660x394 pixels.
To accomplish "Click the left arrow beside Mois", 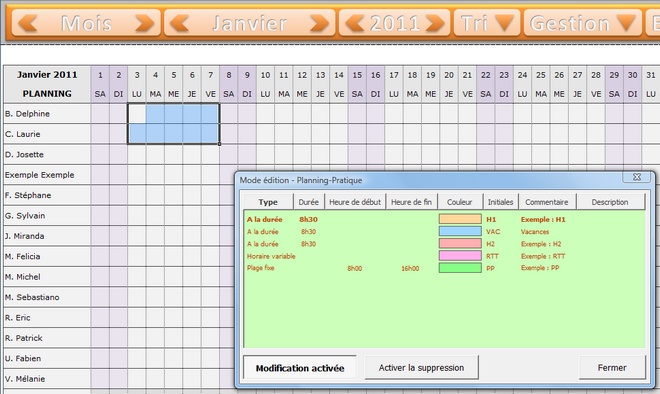I will pos(29,23).
